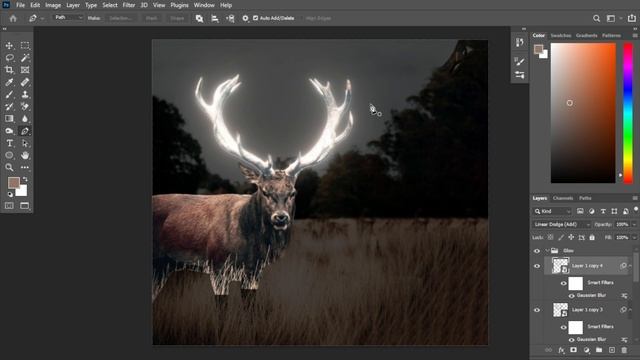Open the search icon at top right
This screenshot has width=640, height=360.
pyautogui.click(x=596, y=18)
